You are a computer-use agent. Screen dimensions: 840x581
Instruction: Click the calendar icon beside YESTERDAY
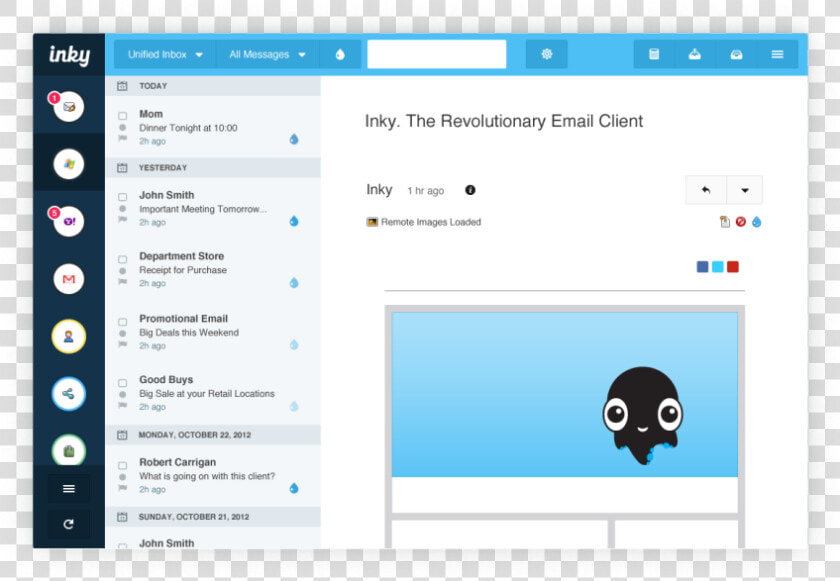pos(122,168)
